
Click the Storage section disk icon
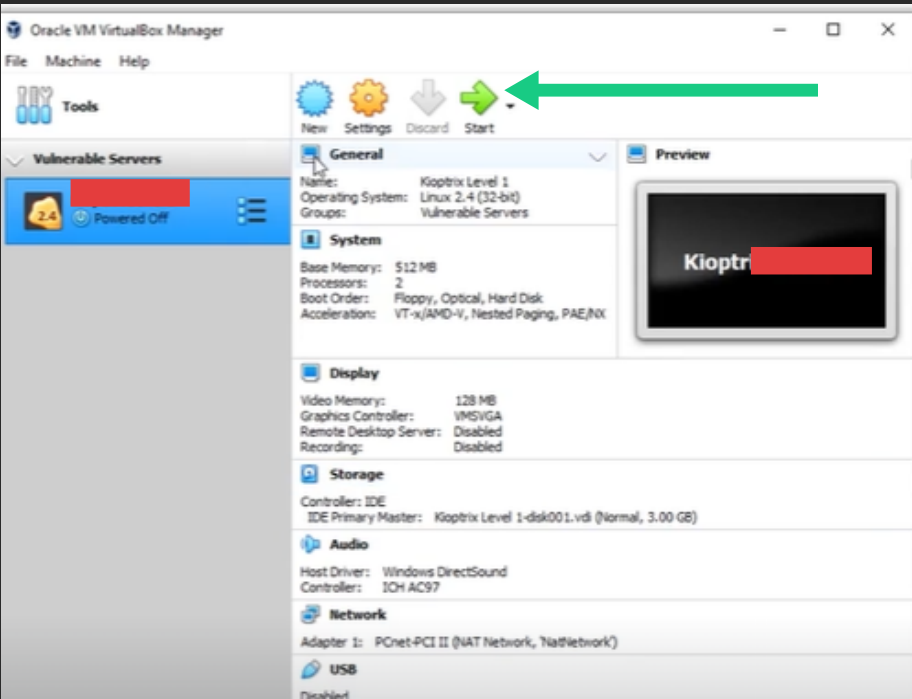tap(310, 474)
